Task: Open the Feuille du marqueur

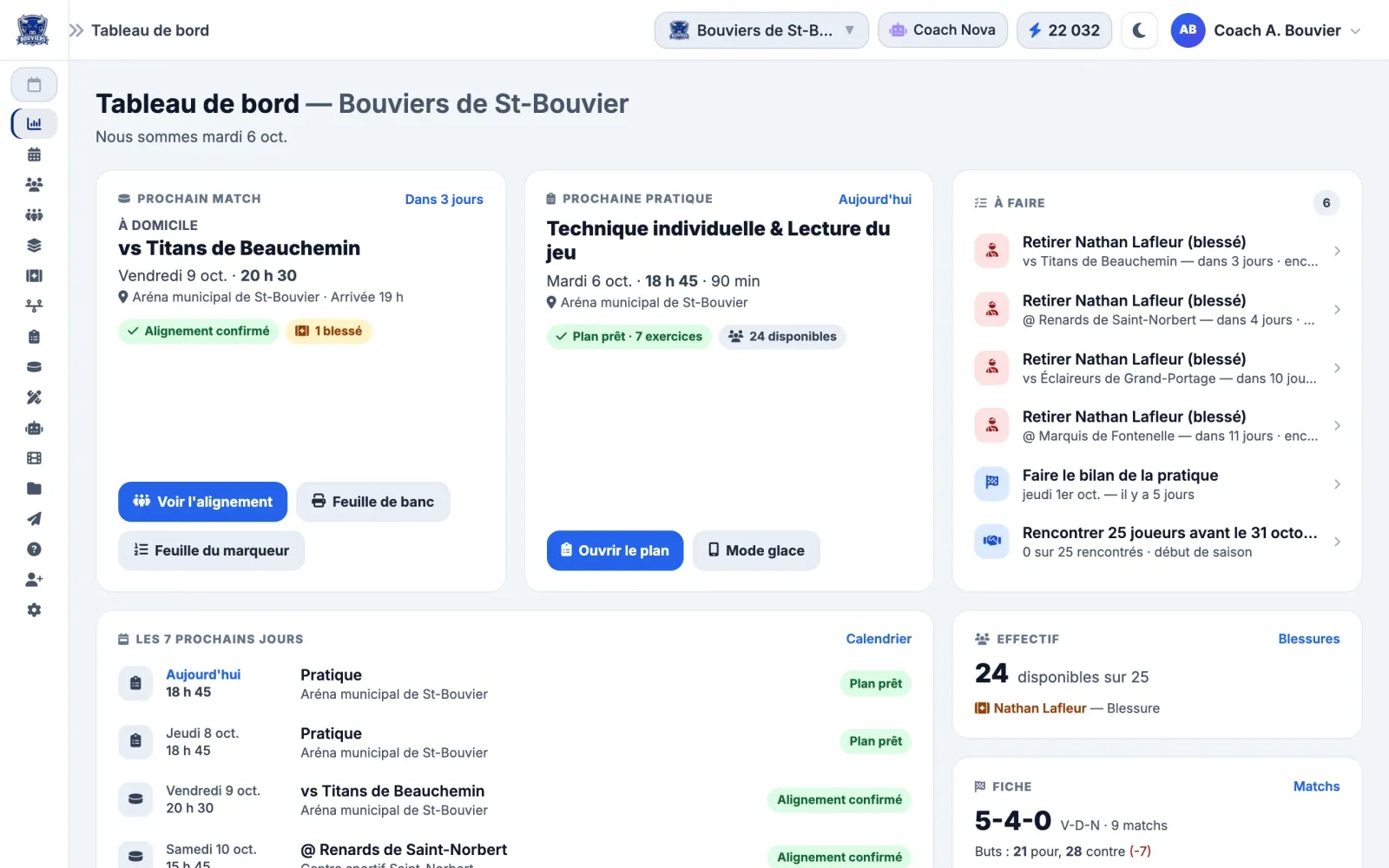Action: (x=211, y=550)
